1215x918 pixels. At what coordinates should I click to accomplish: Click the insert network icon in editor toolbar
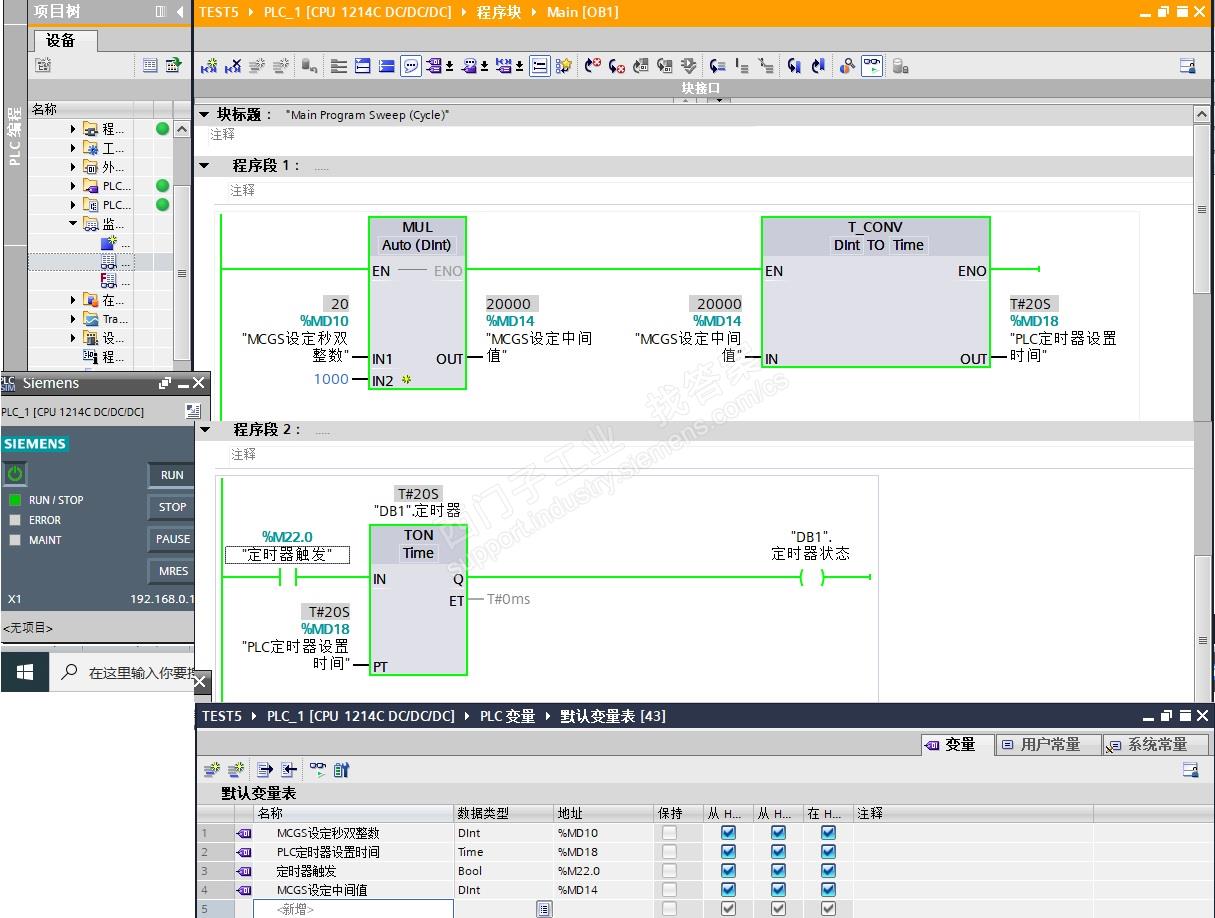point(209,66)
